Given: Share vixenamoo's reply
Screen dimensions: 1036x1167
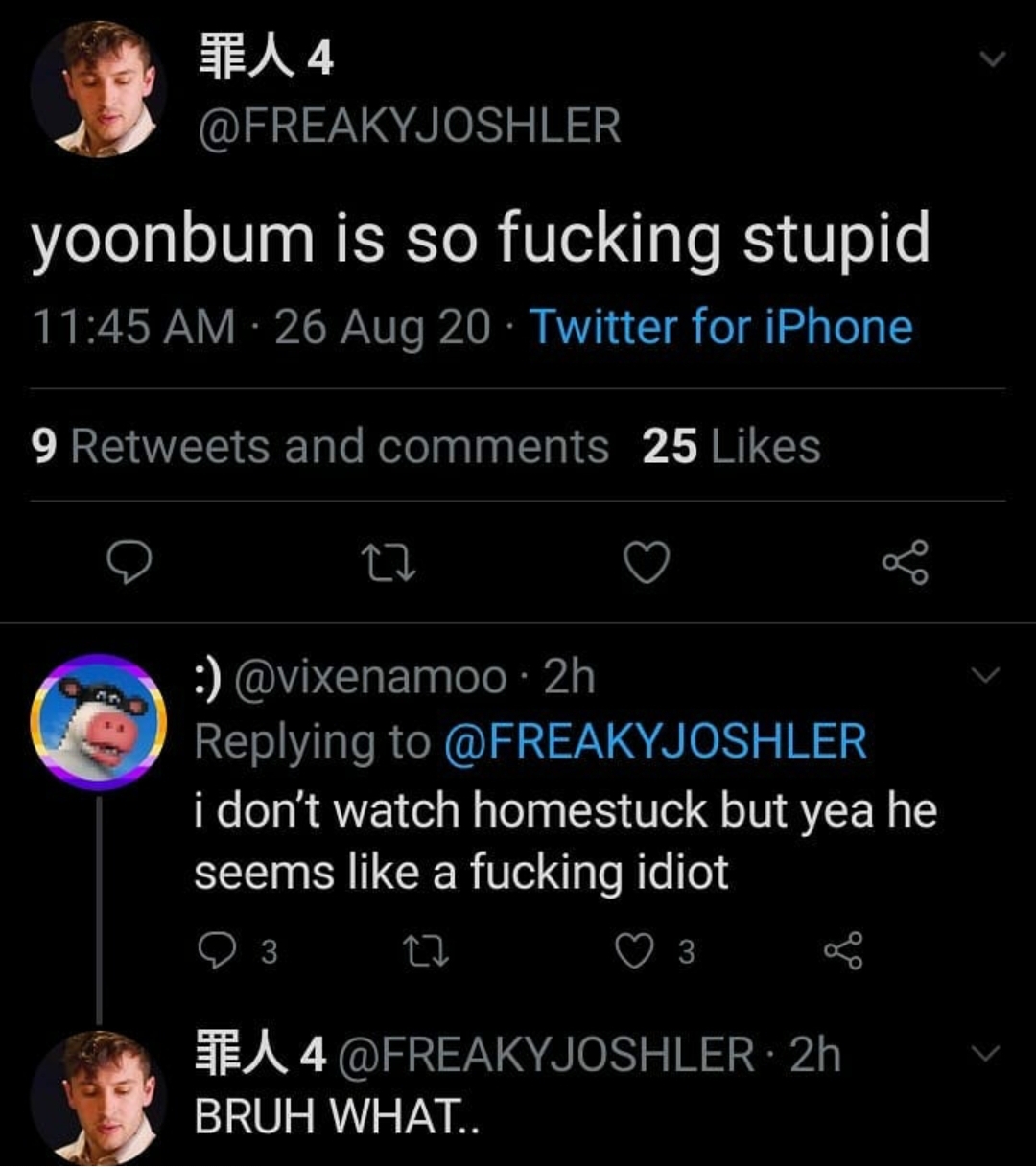Looking at the screenshot, I should pyautogui.click(x=844, y=951).
